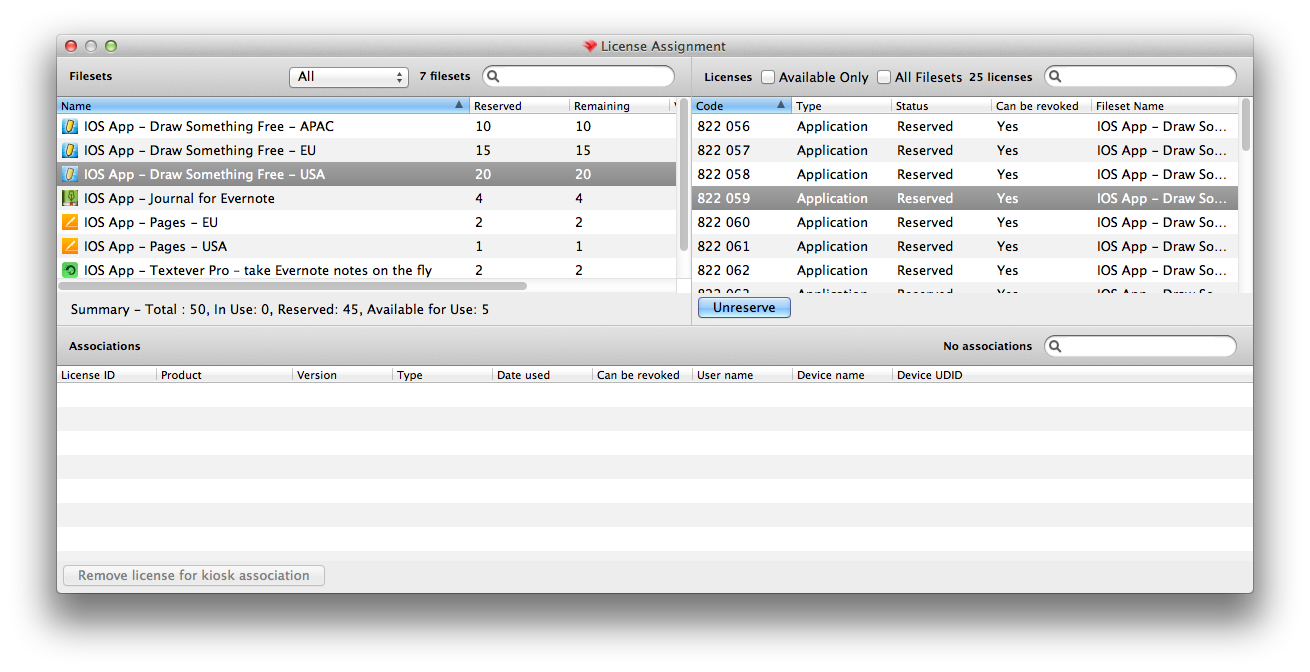Click the Remaining value 15 in EU row

(x=583, y=150)
